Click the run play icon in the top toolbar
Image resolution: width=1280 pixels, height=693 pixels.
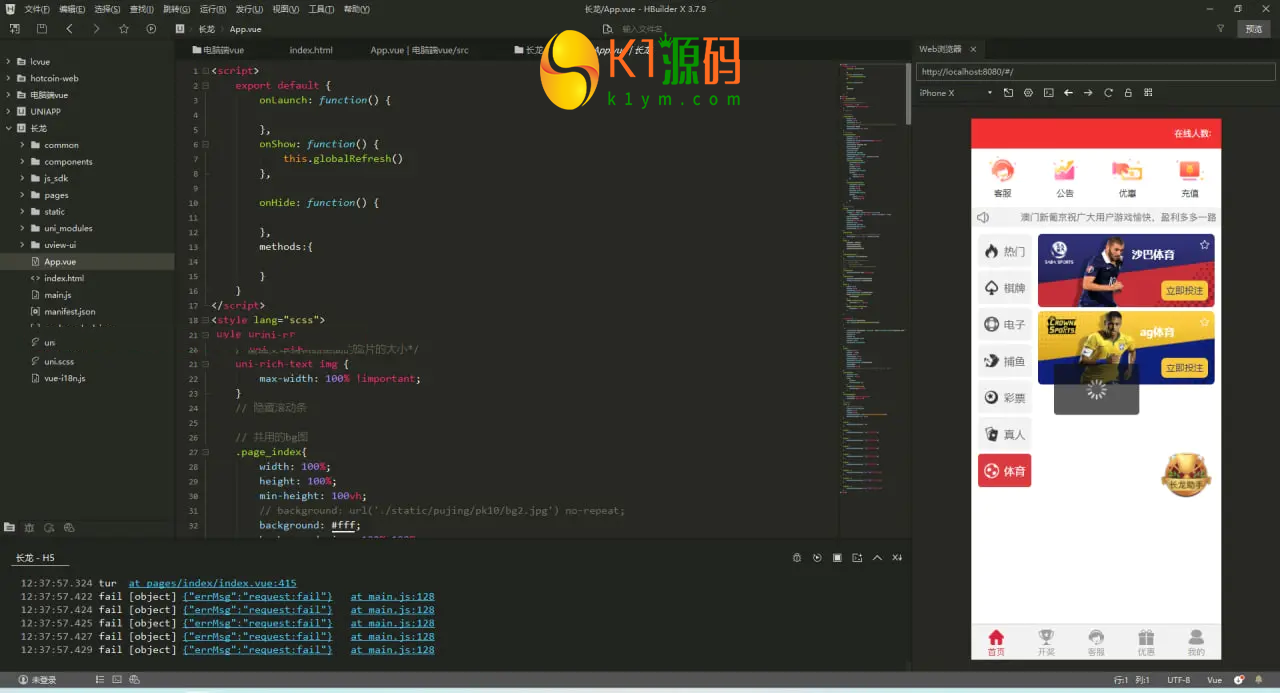coord(151,29)
